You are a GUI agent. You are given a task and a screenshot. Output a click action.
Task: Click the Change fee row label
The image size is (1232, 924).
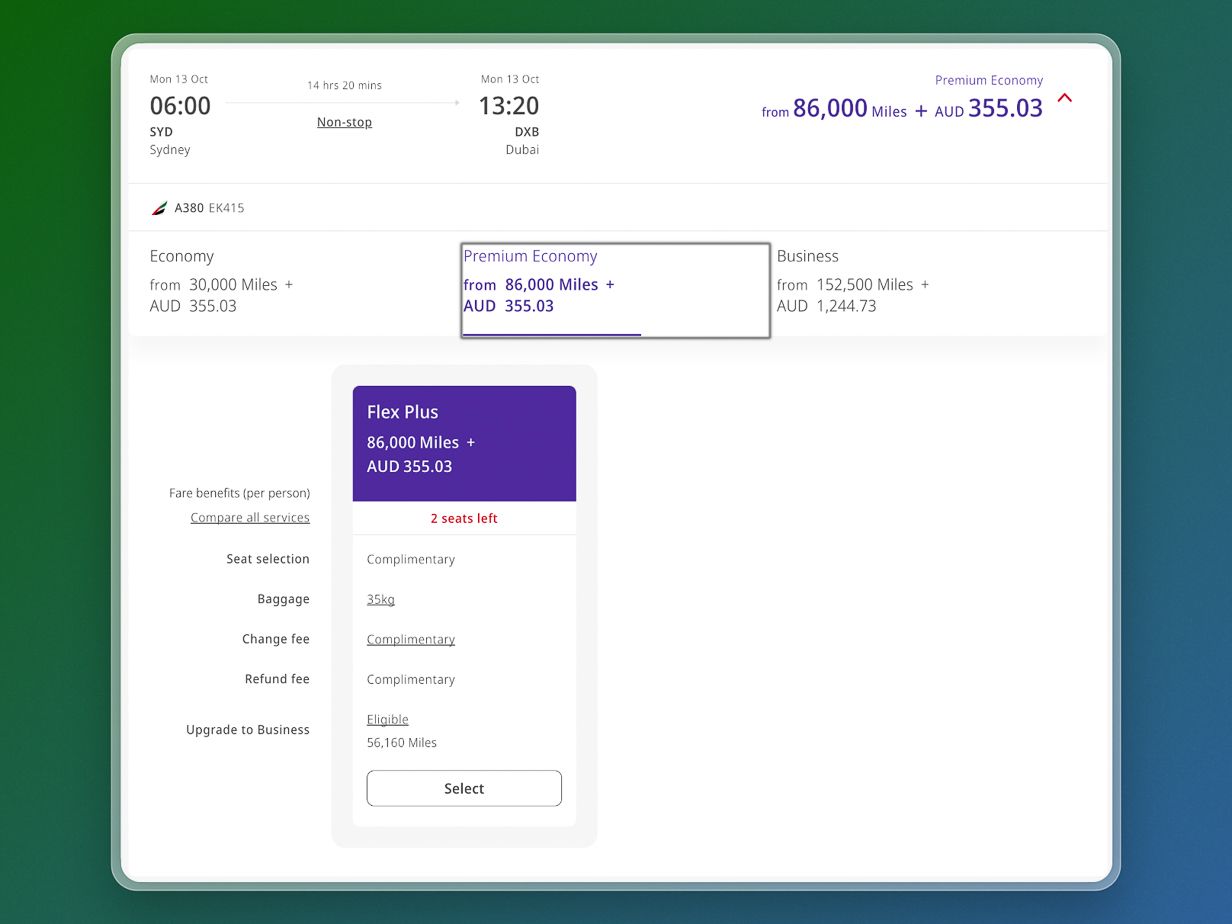(x=276, y=639)
